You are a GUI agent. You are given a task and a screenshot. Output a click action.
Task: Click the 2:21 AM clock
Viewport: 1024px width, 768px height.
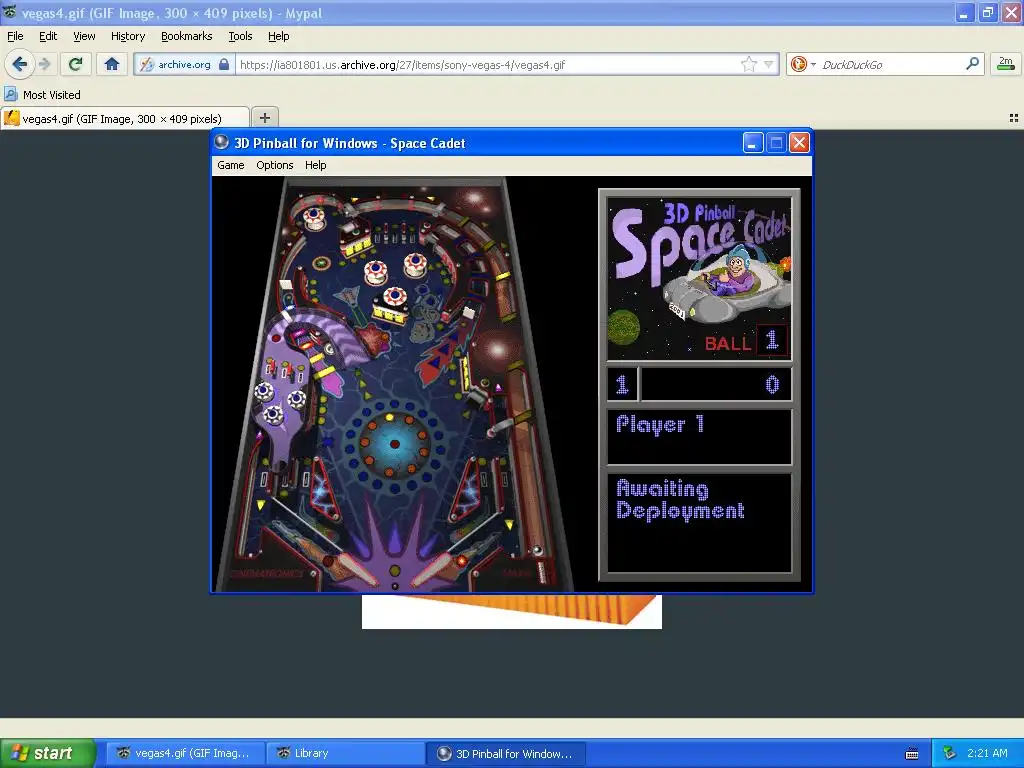click(x=987, y=753)
